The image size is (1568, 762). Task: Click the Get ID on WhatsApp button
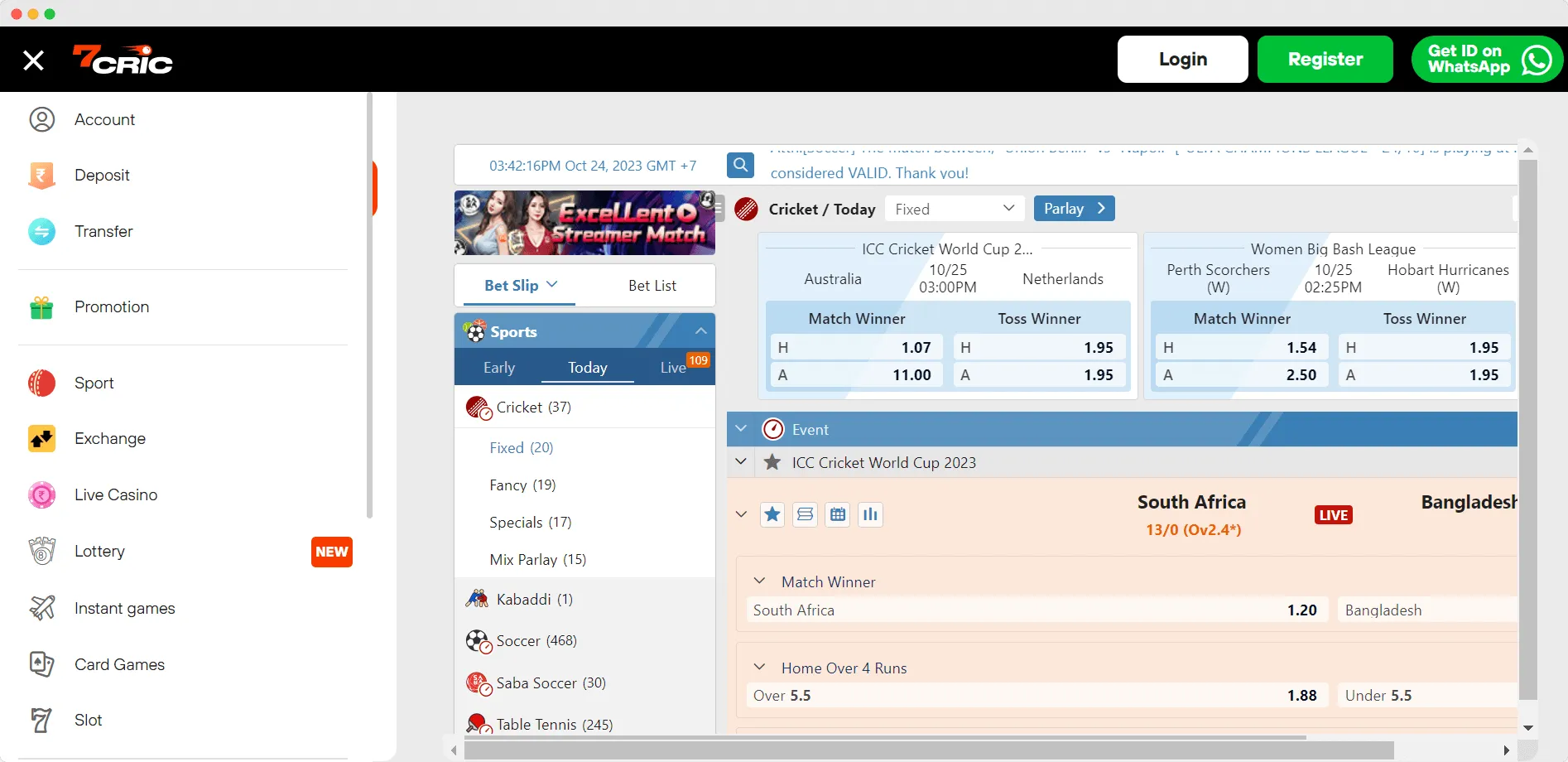tap(1488, 60)
